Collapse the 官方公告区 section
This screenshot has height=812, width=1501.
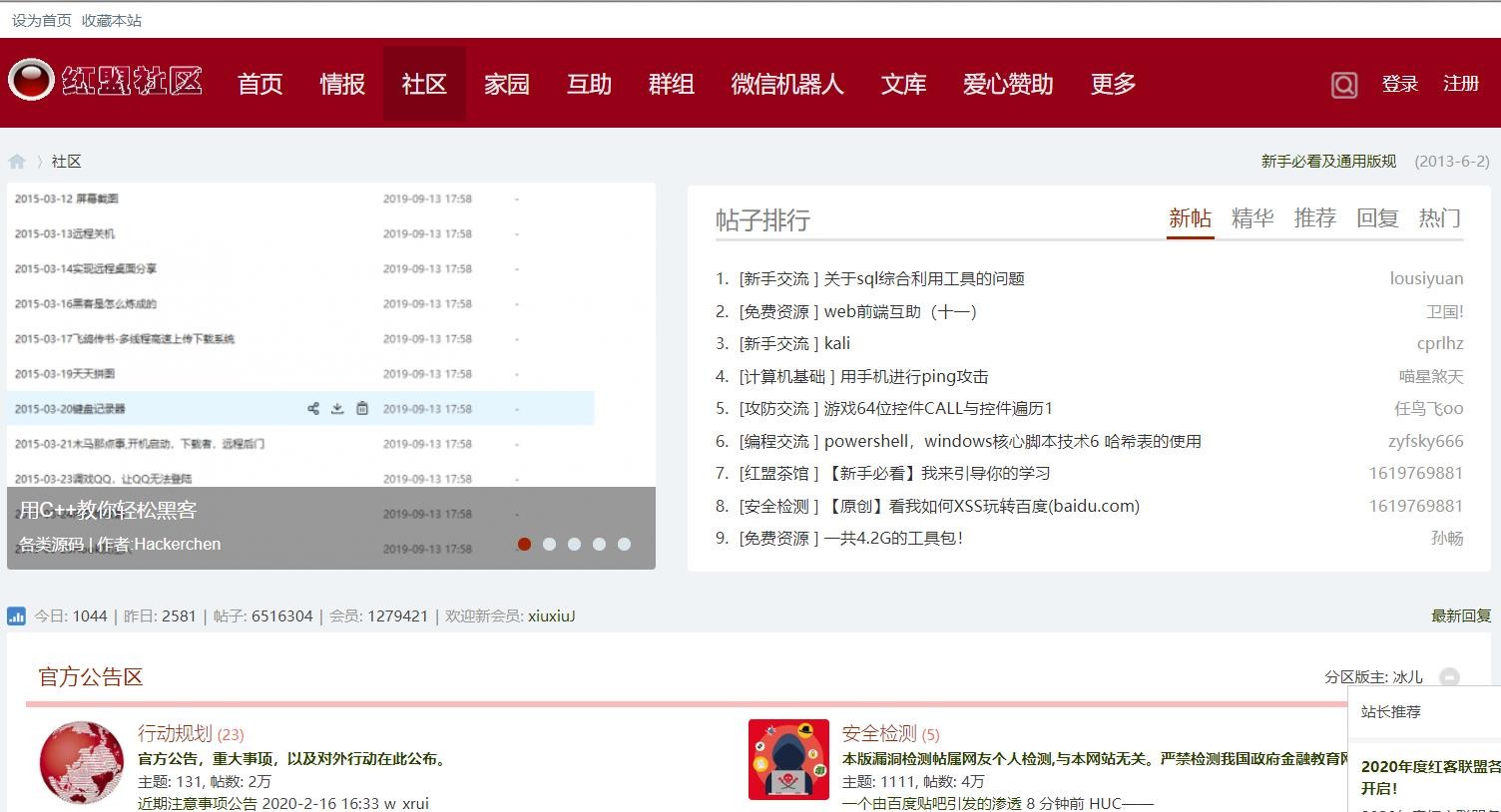coord(1449,677)
